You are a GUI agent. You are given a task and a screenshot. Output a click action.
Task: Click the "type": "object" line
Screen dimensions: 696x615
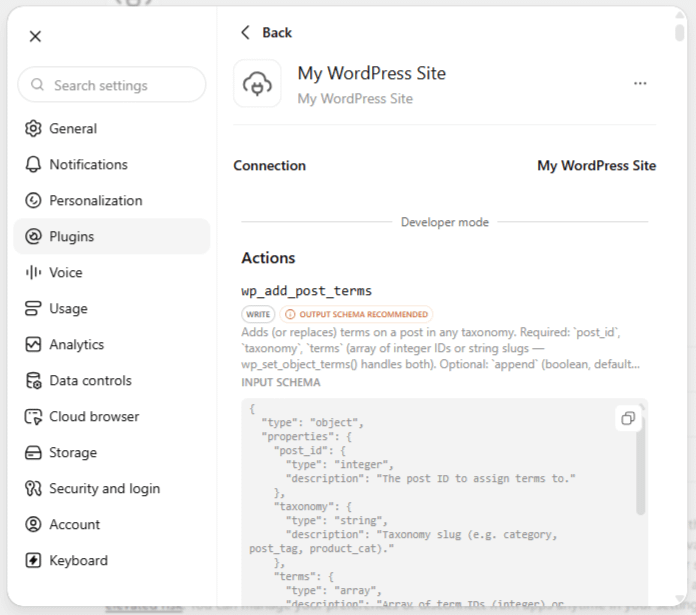click(312, 422)
